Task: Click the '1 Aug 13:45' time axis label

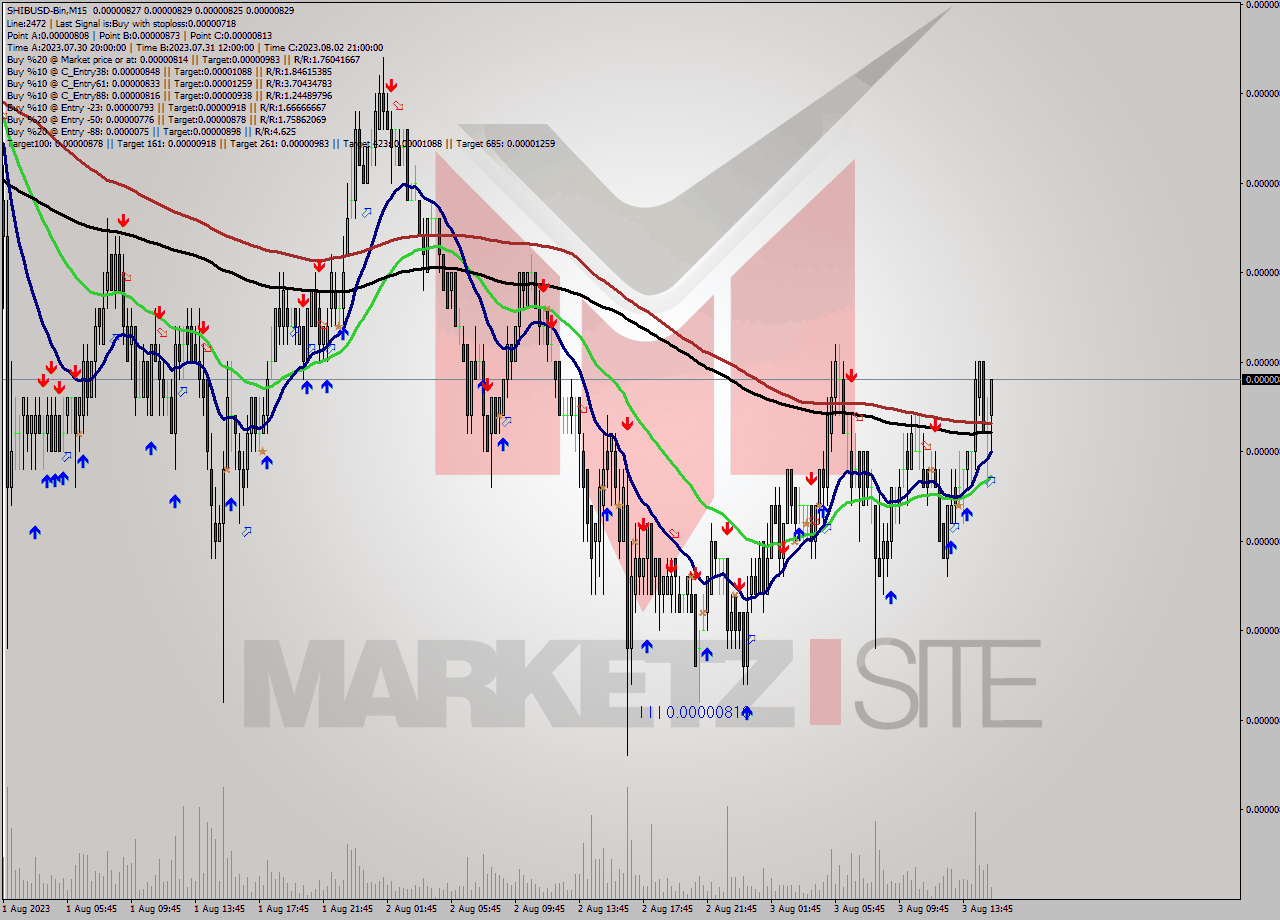Action: tap(219, 909)
